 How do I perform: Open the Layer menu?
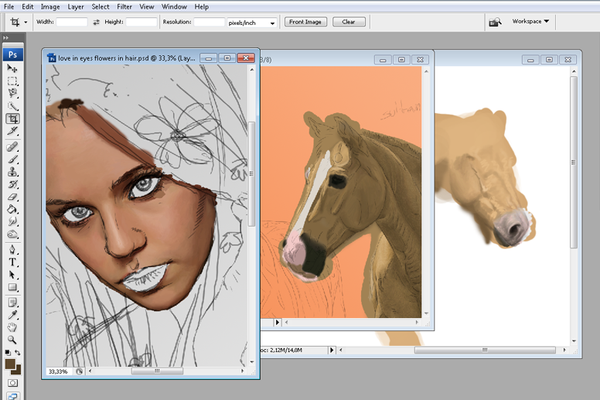pyautogui.click(x=75, y=7)
